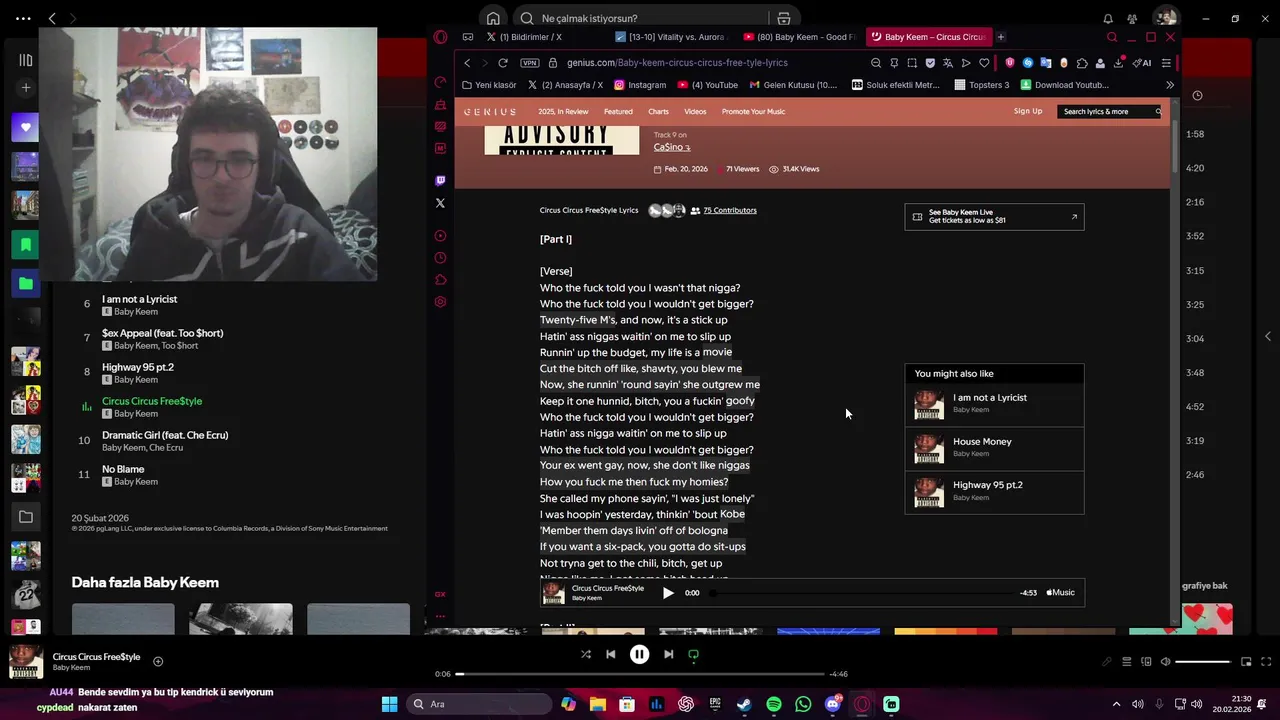Viewport: 1280px width, 720px height.
Task: Open the 75 Contributors link
Action: click(730, 210)
